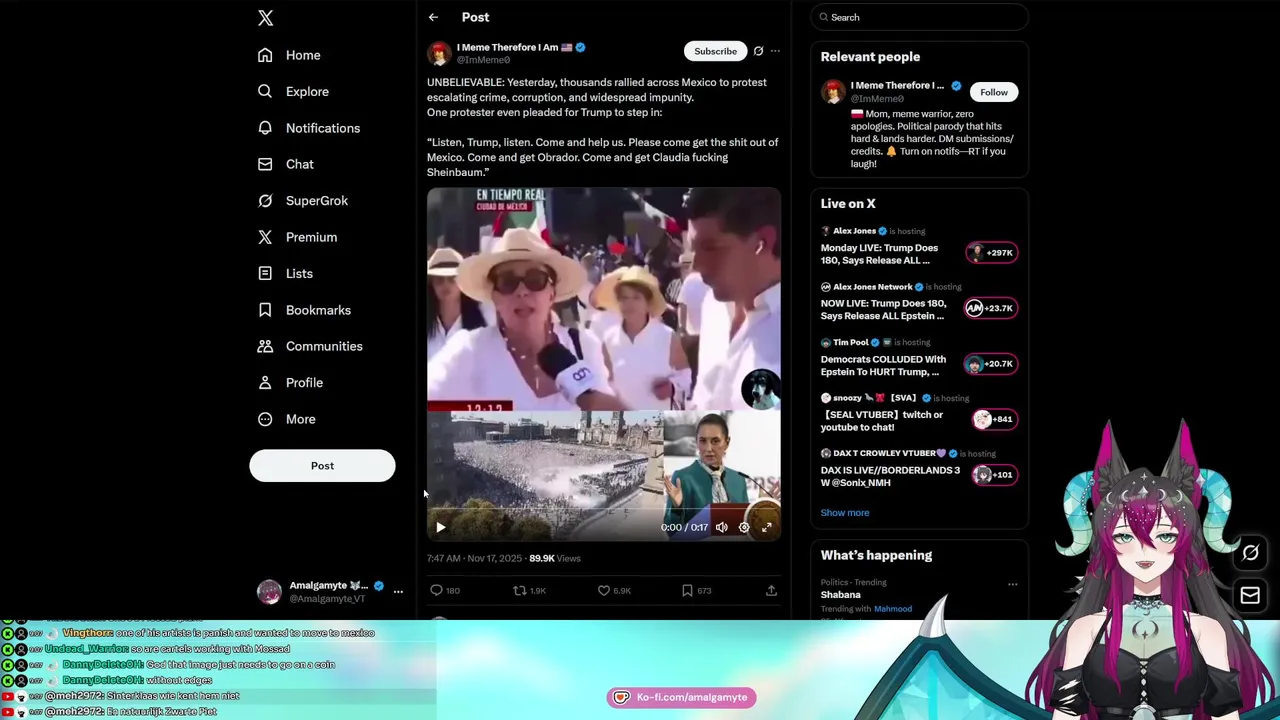Open video settings gear icon
The height and width of the screenshot is (720, 1280).
(744, 527)
